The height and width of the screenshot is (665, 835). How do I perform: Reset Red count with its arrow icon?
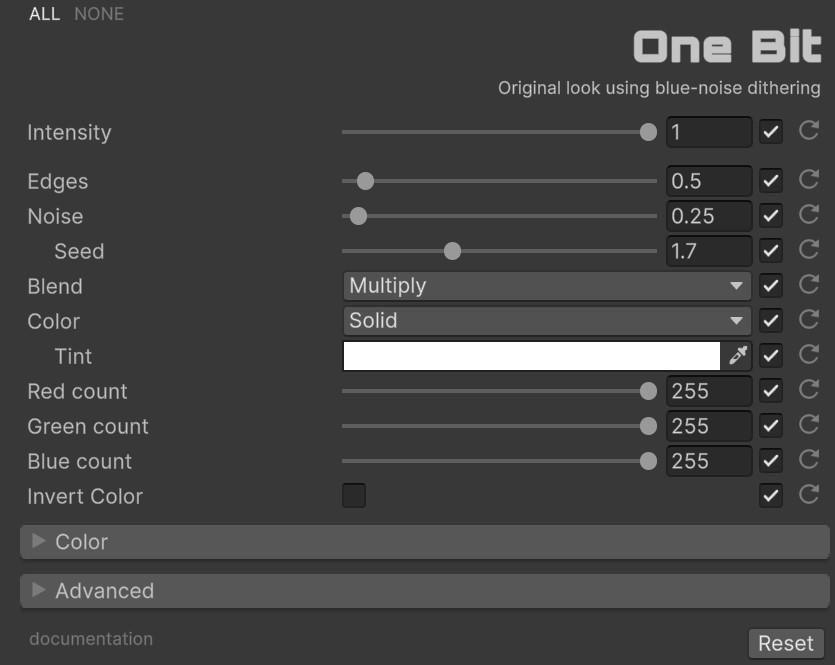pos(809,390)
